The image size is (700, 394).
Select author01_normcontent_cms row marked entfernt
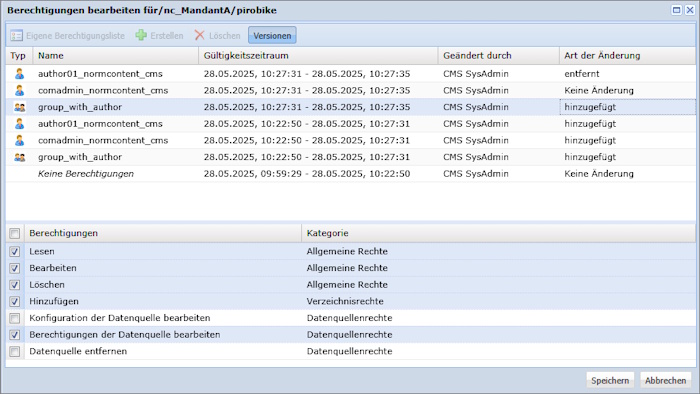click(350, 74)
